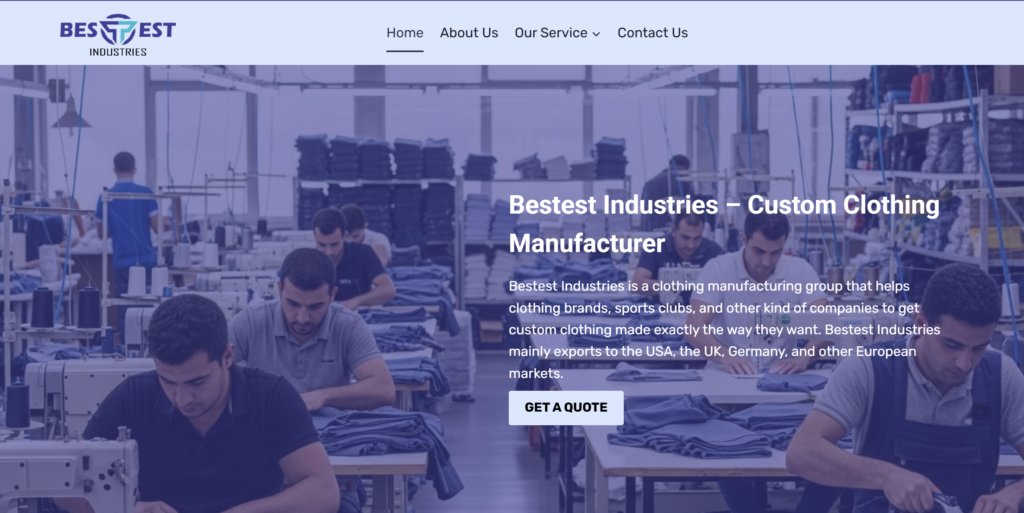Click the shield emblem inside the logo
The width and height of the screenshot is (1024, 513).
(x=118, y=29)
